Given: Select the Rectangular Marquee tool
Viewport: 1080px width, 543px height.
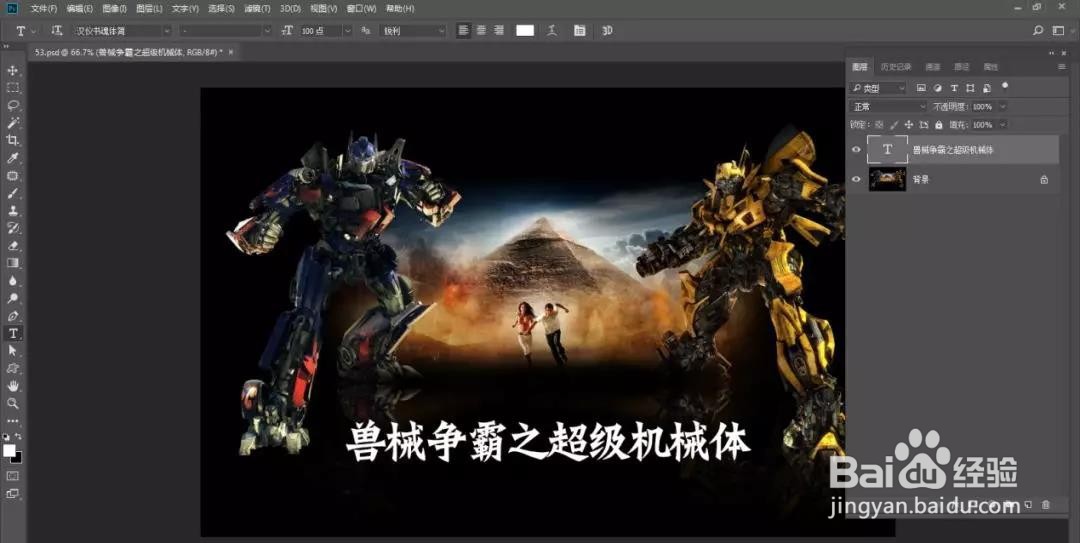Looking at the screenshot, I should pos(12,88).
